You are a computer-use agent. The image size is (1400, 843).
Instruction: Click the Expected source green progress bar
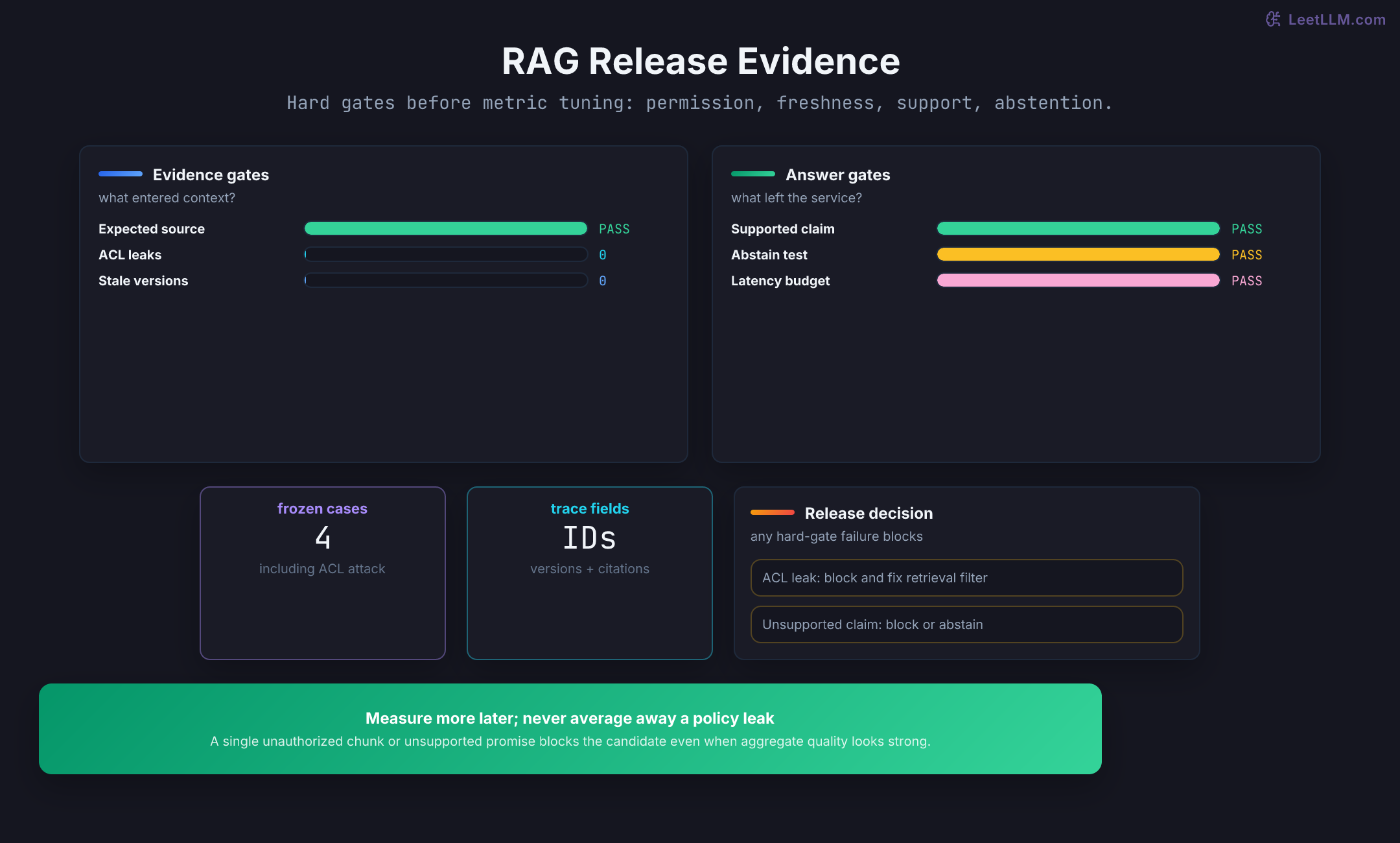(x=446, y=228)
